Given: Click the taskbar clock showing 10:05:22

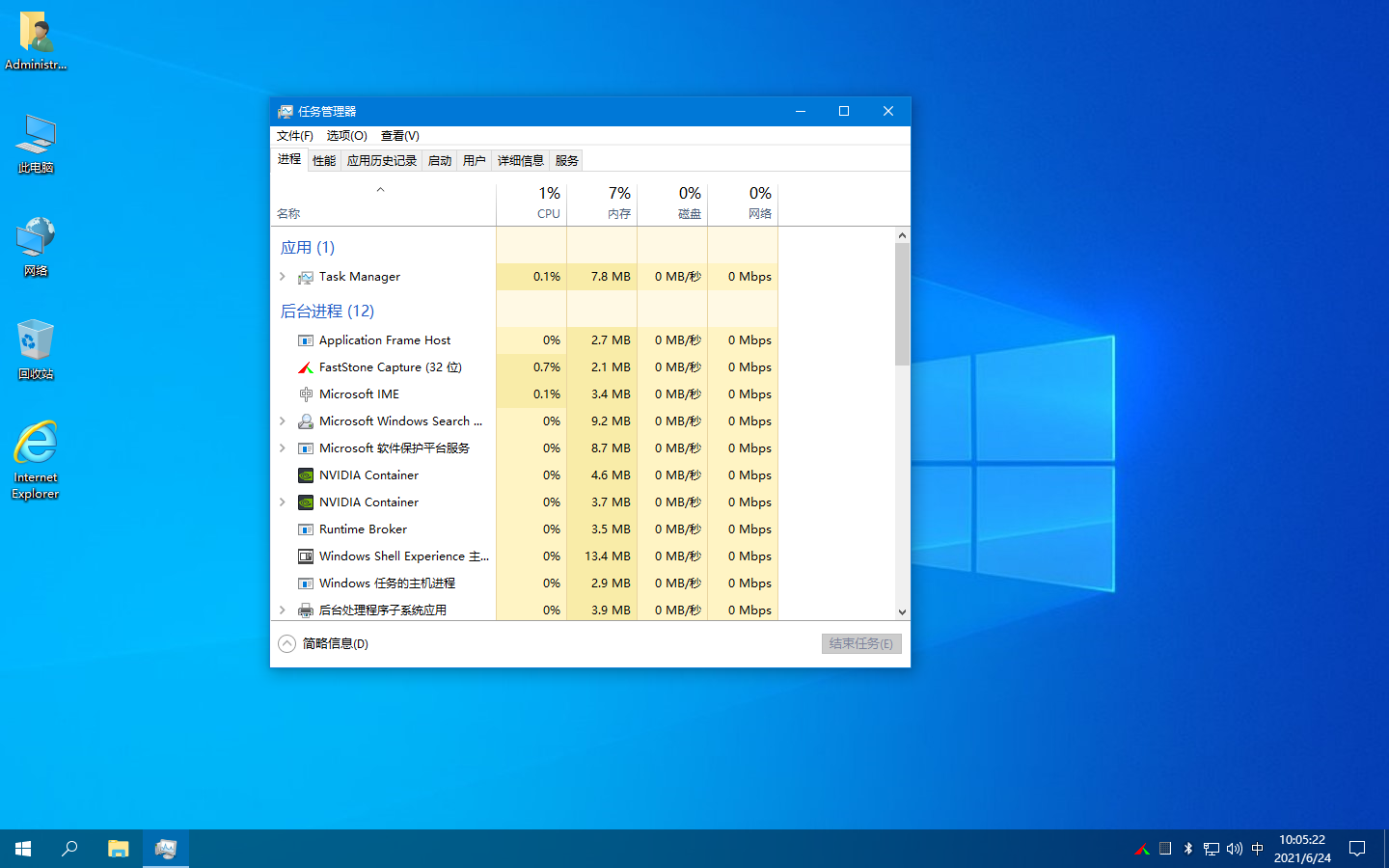Looking at the screenshot, I should click(x=1302, y=849).
